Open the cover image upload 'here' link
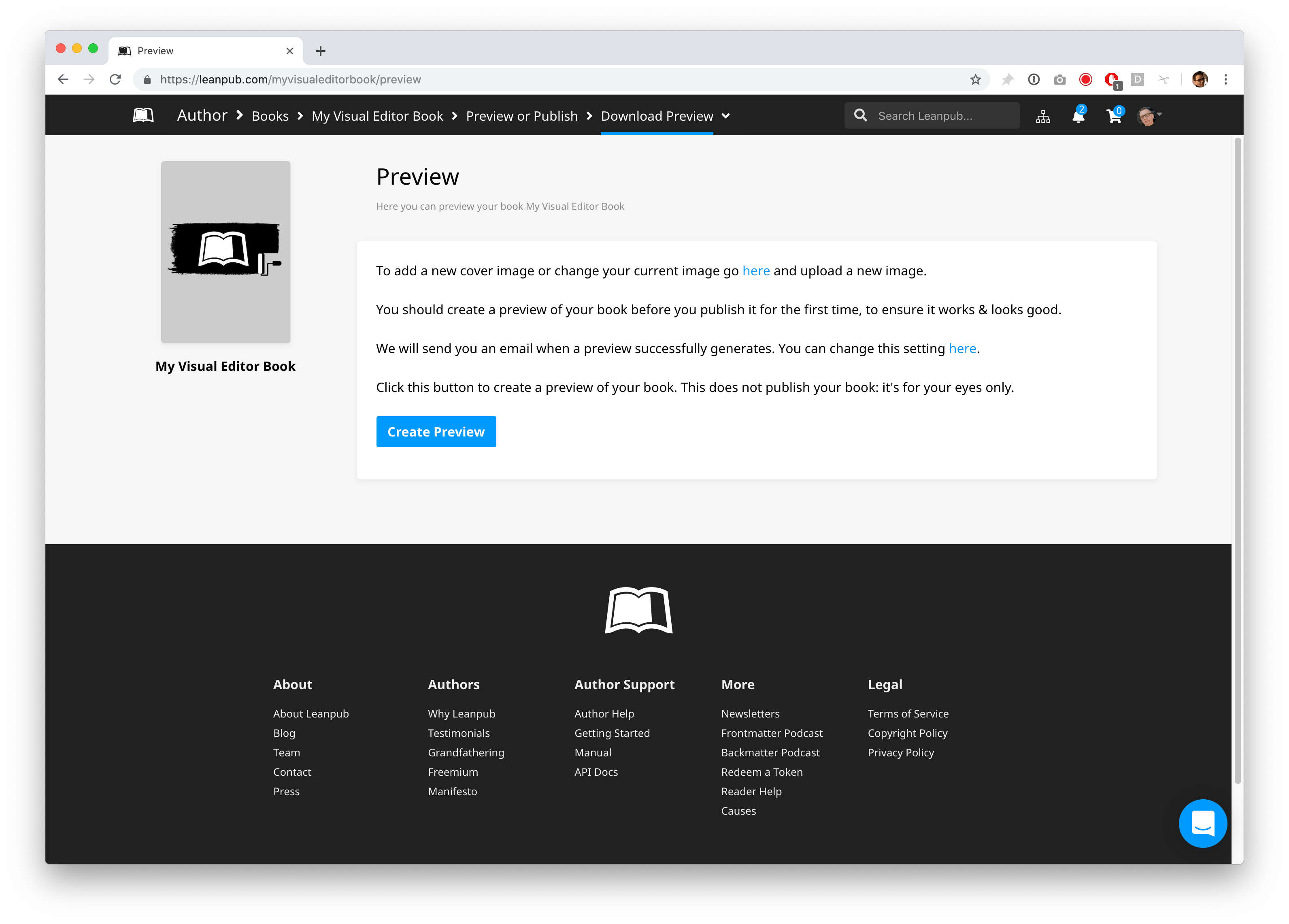 pyautogui.click(x=756, y=270)
